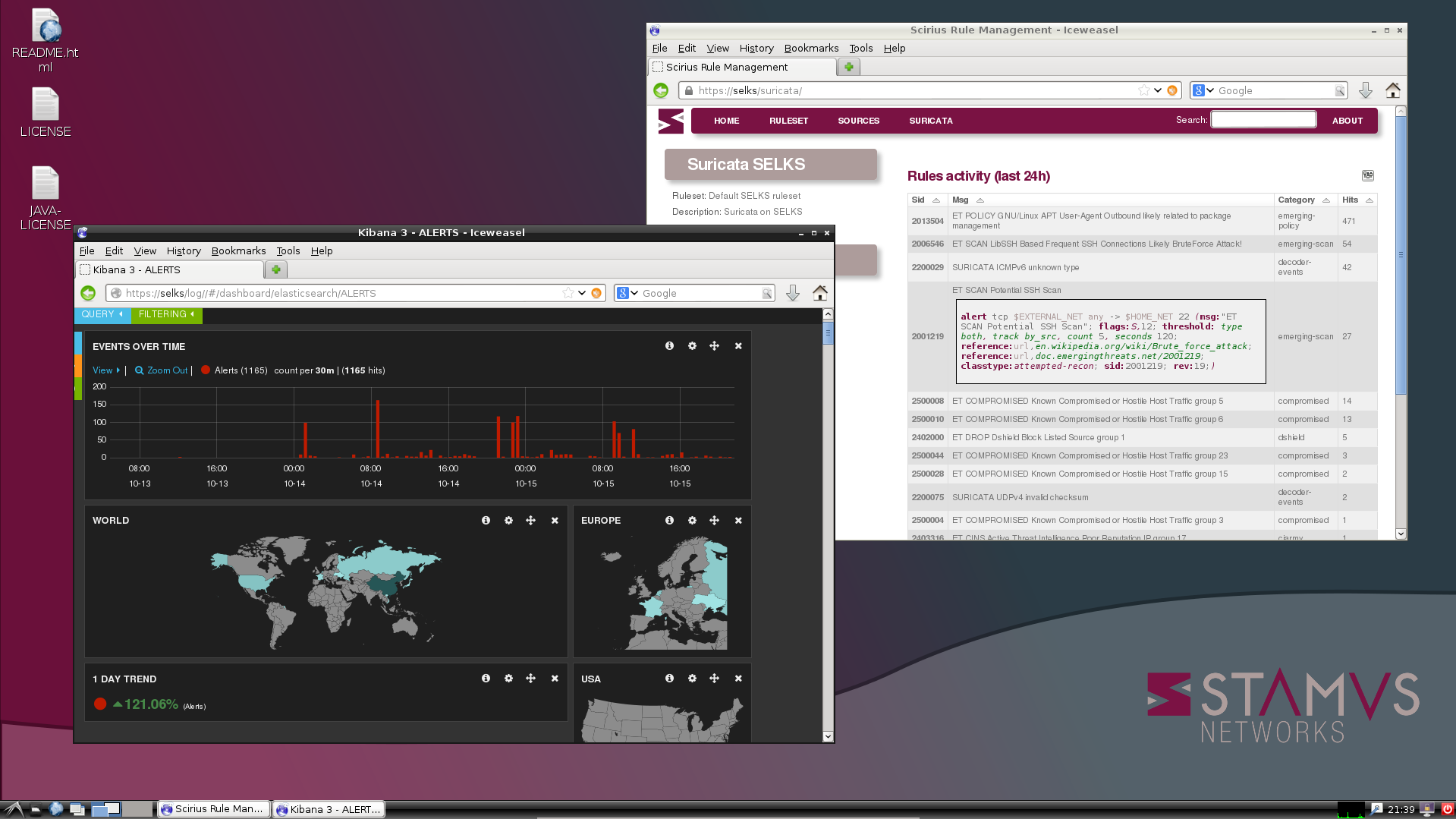The height and width of the screenshot is (819, 1456).
Task: Open settings gear on World map panel
Action: (508, 521)
